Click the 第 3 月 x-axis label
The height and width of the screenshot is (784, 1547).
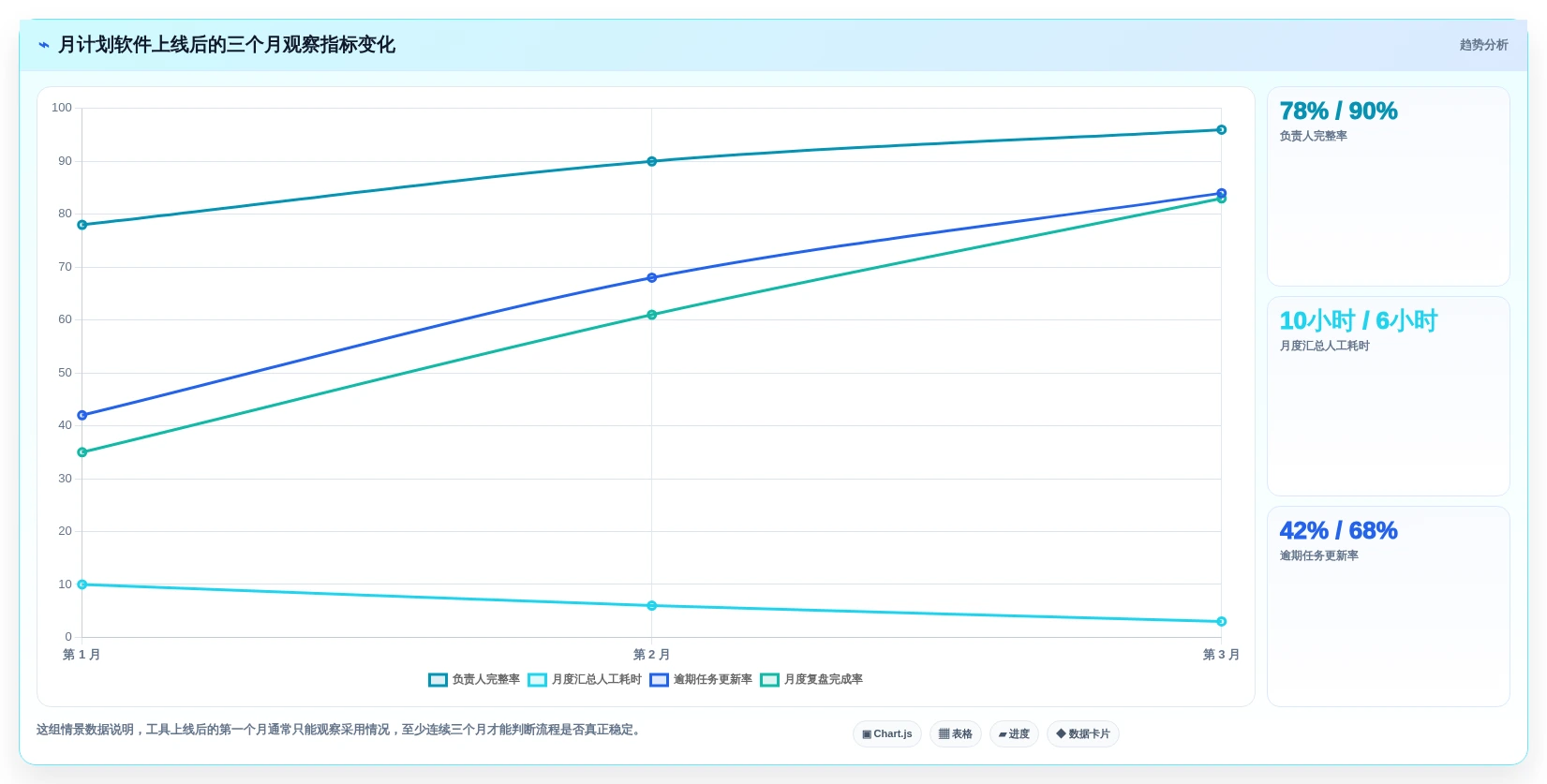coord(1221,655)
